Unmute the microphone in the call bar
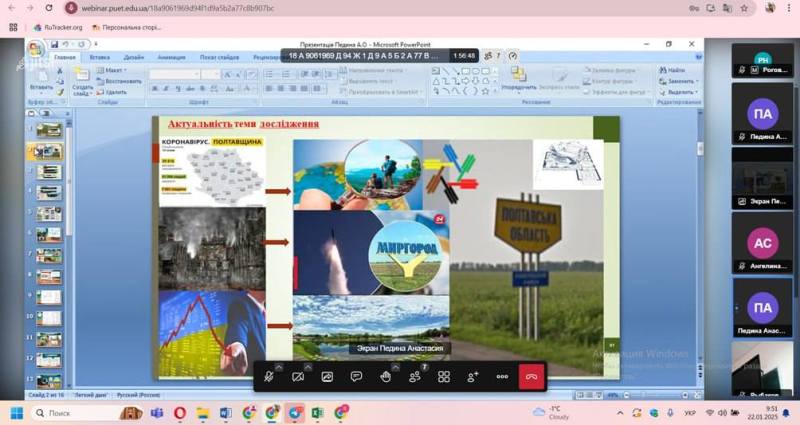Viewport: 800px width, 425px height. (x=268, y=377)
